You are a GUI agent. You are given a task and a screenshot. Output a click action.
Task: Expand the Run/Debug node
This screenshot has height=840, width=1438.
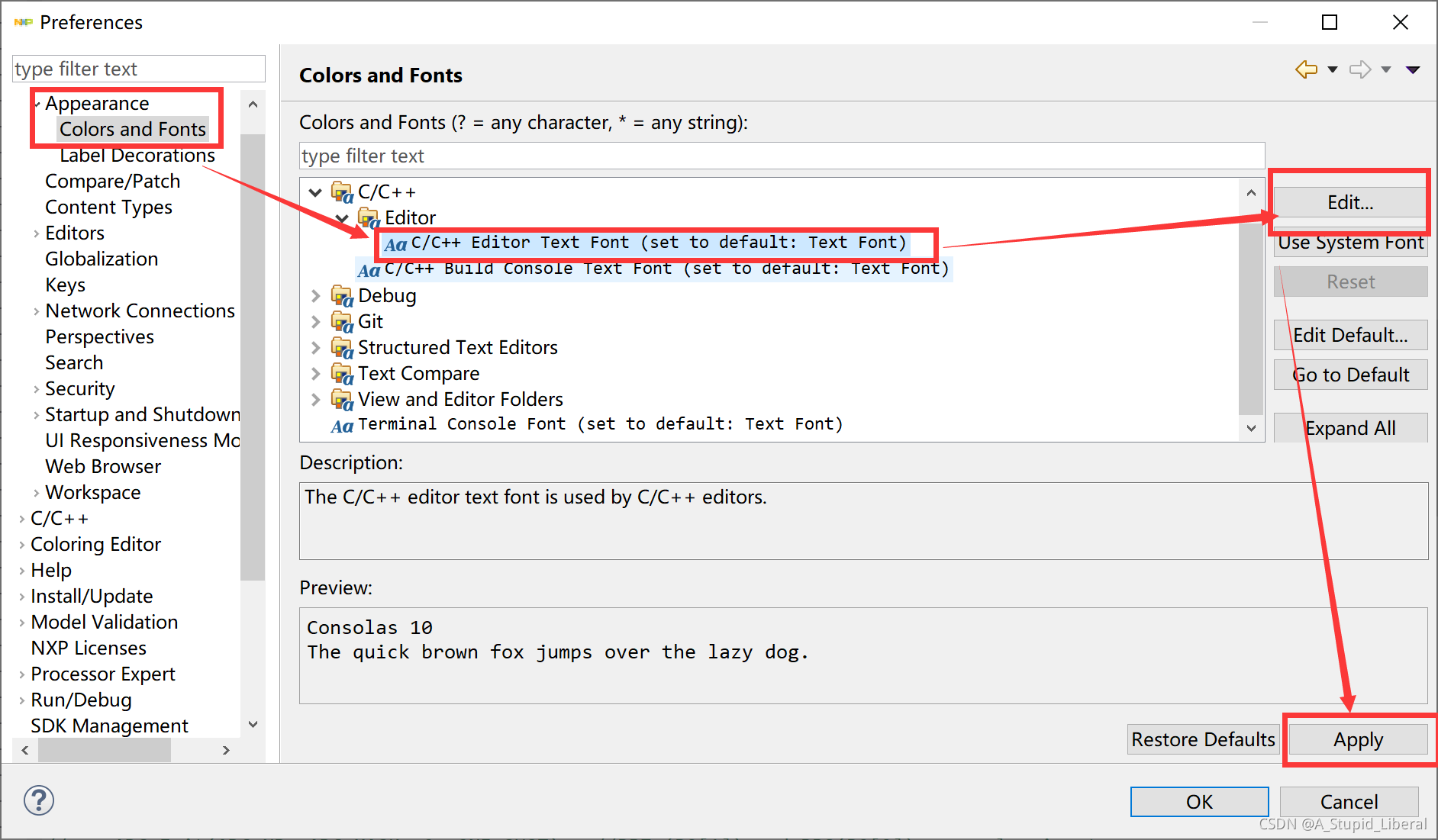(x=21, y=700)
